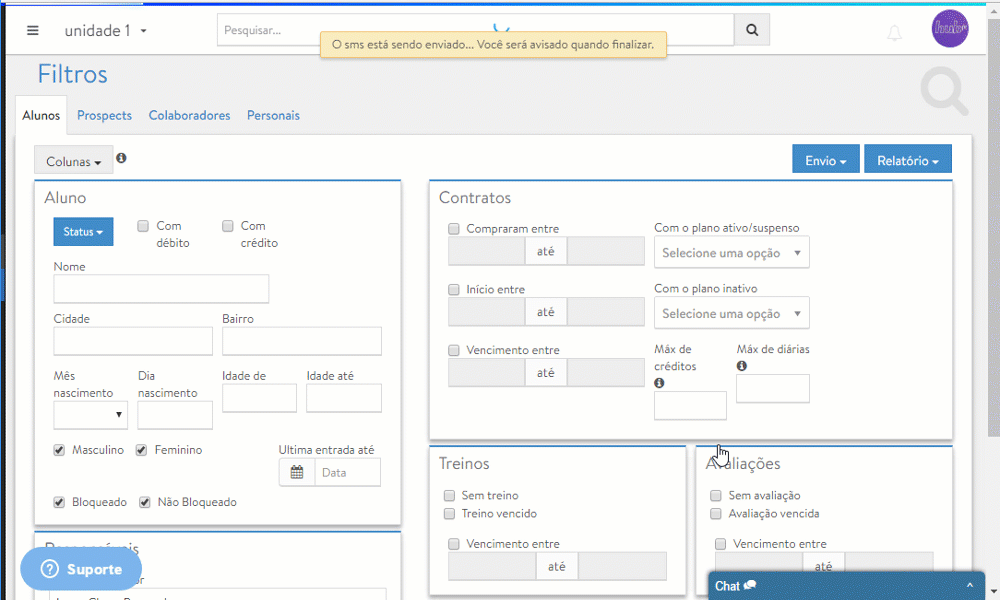Expand the Status dropdown
The image size is (1000, 600).
coord(83,232)
